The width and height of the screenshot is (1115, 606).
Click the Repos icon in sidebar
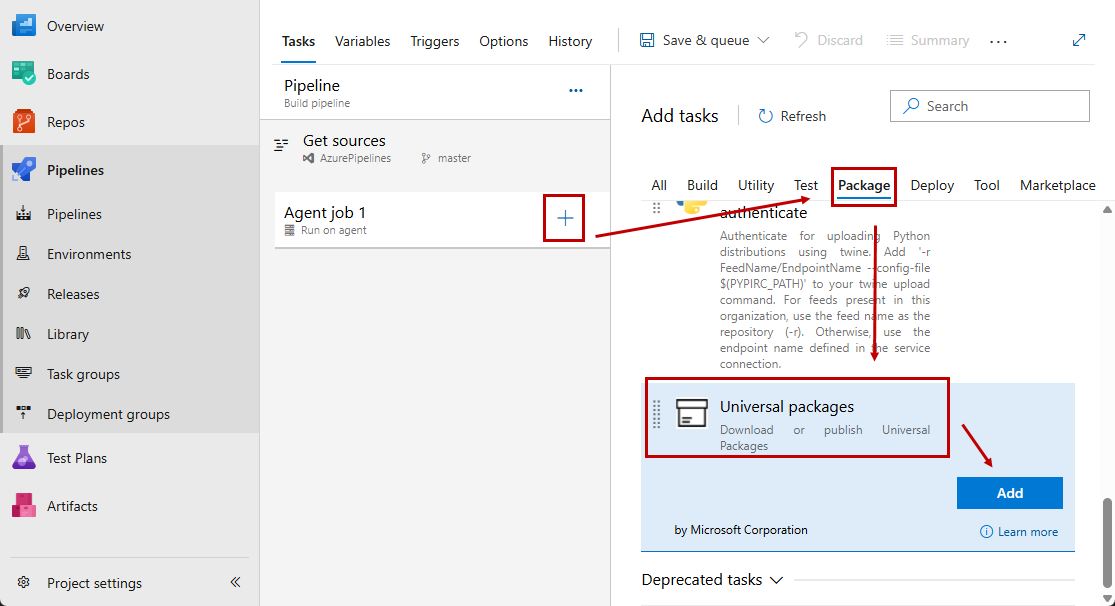point(23,122)
